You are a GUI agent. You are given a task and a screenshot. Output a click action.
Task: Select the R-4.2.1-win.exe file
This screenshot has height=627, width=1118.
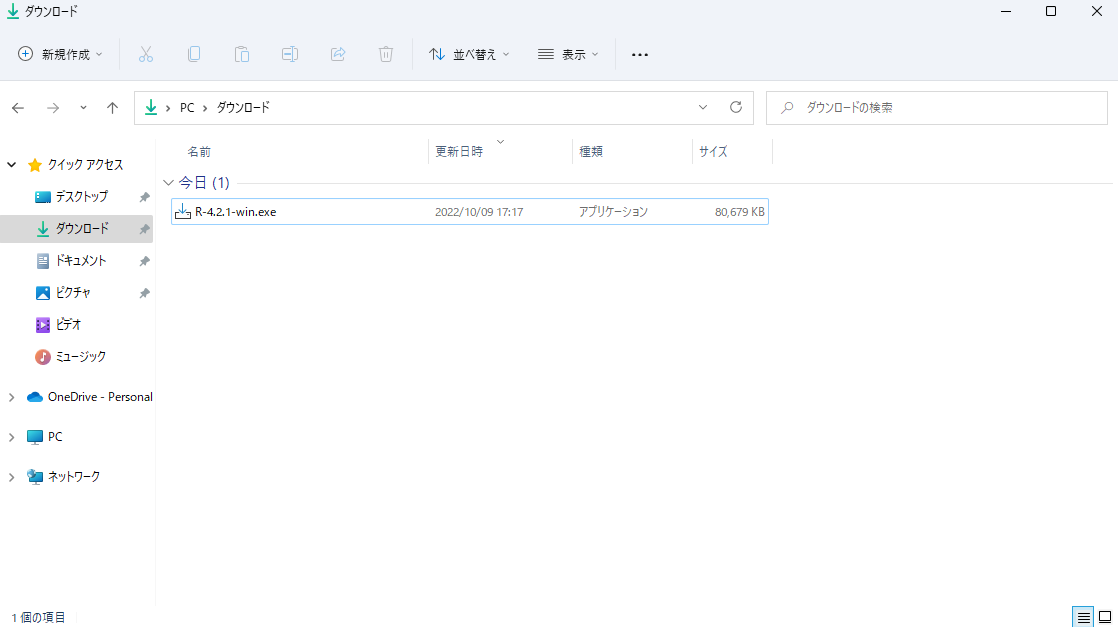click(x=470, y=212)
